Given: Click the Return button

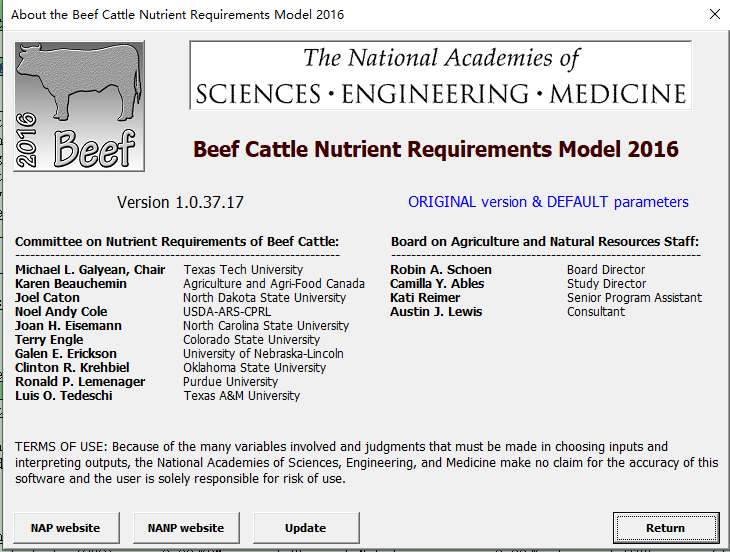Looking at the screenshot, I should [x=666, y=528].
